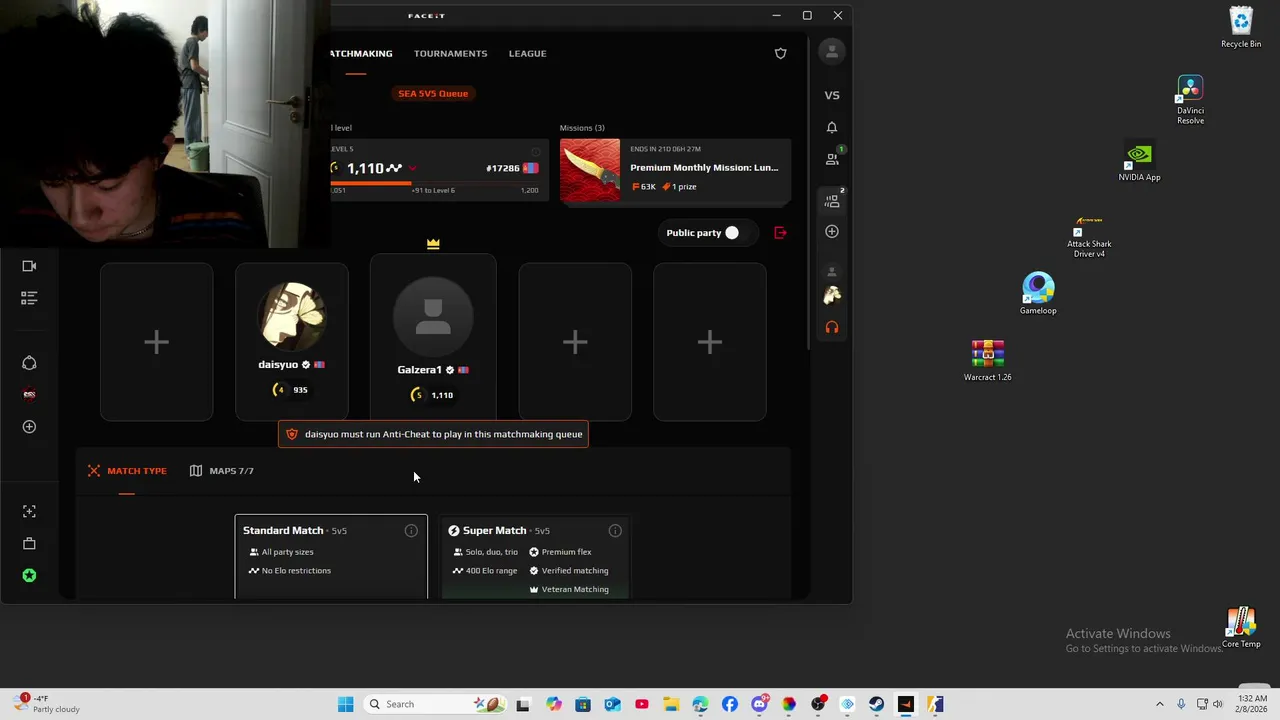Select the grey member avatar in right sidebar
Screen dimensions: 1280x720
pos(832,272)
